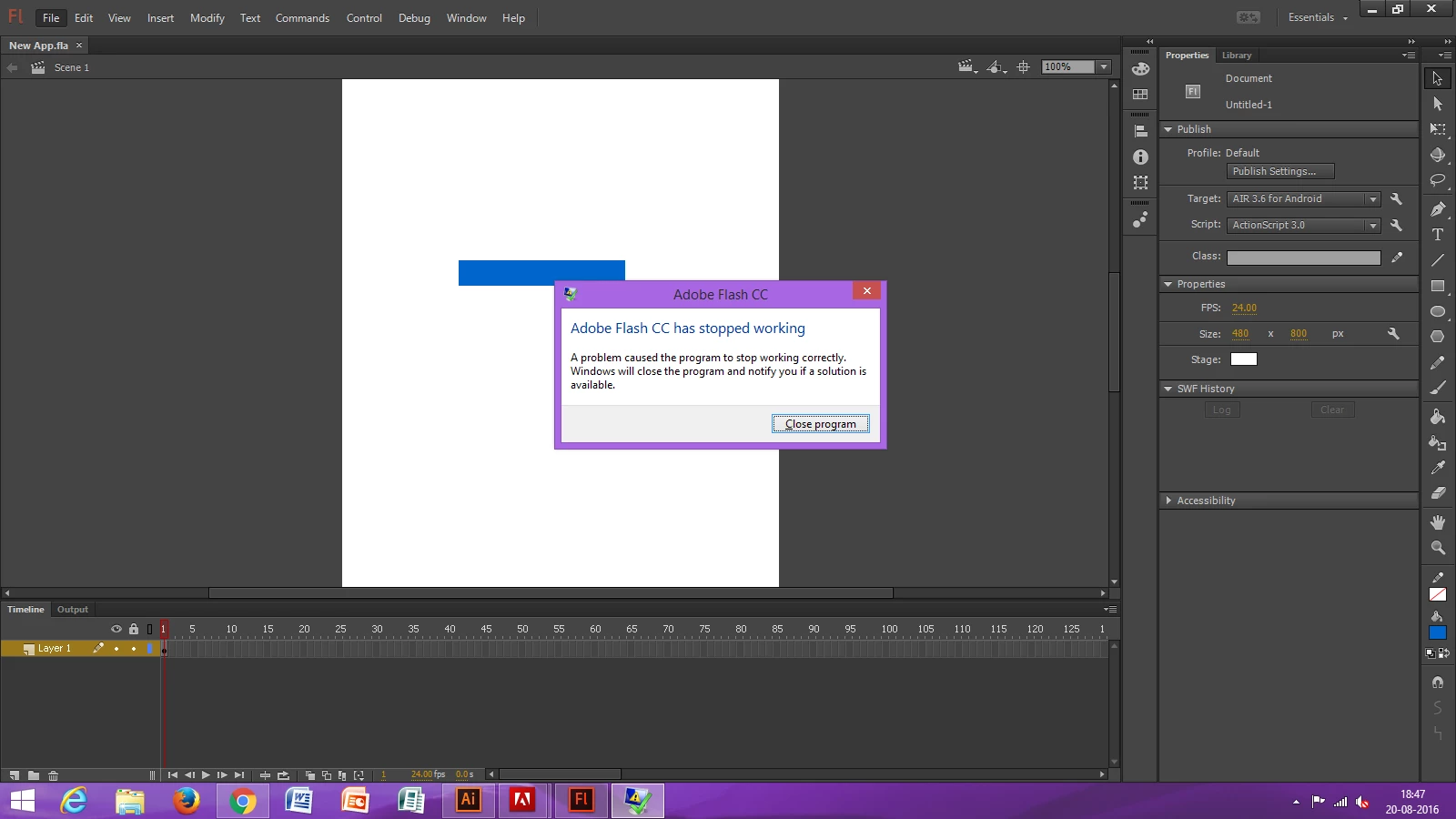Open the Debug menu

[414, 18]
